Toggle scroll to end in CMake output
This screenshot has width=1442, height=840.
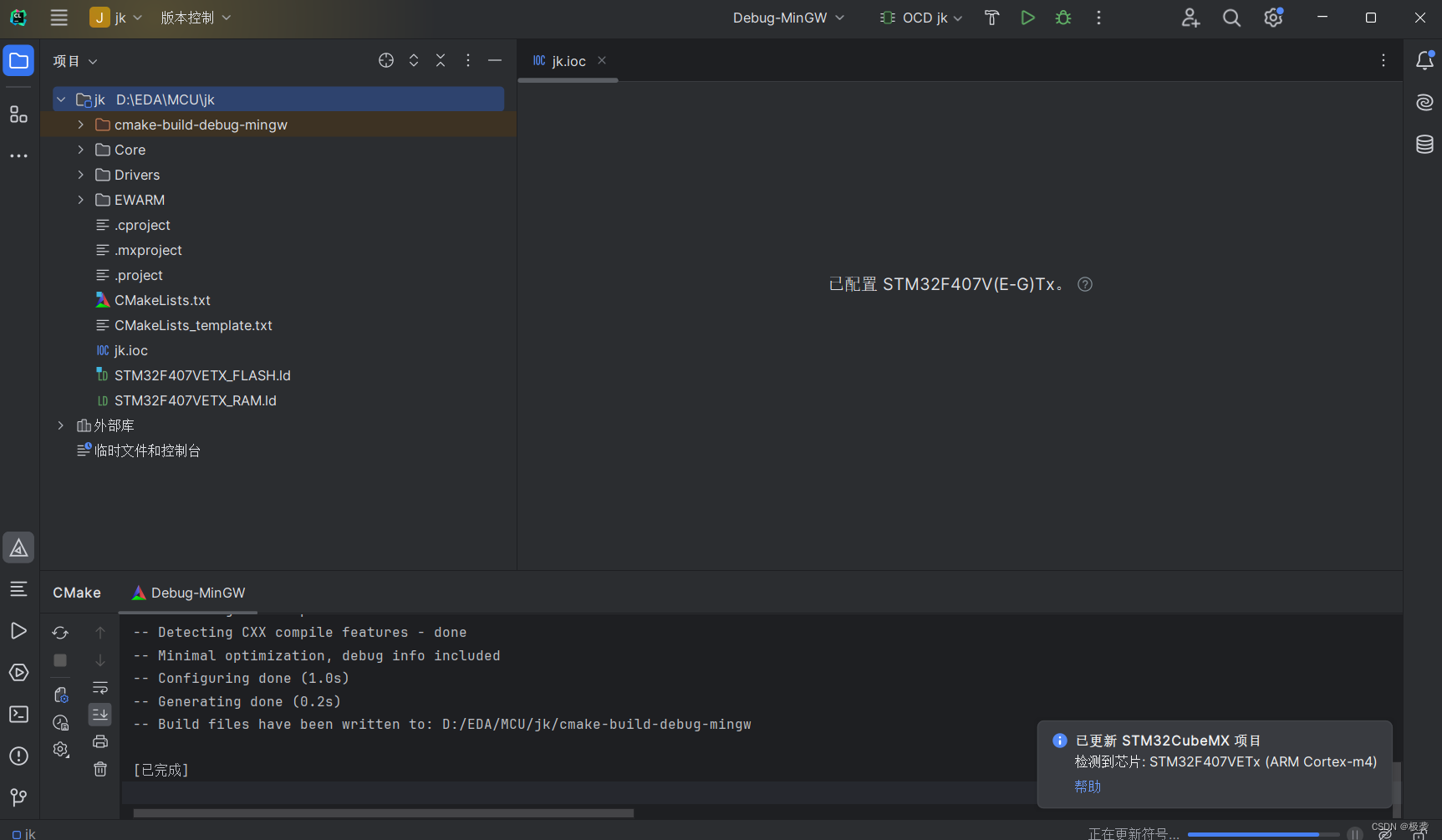coord(100,715)
